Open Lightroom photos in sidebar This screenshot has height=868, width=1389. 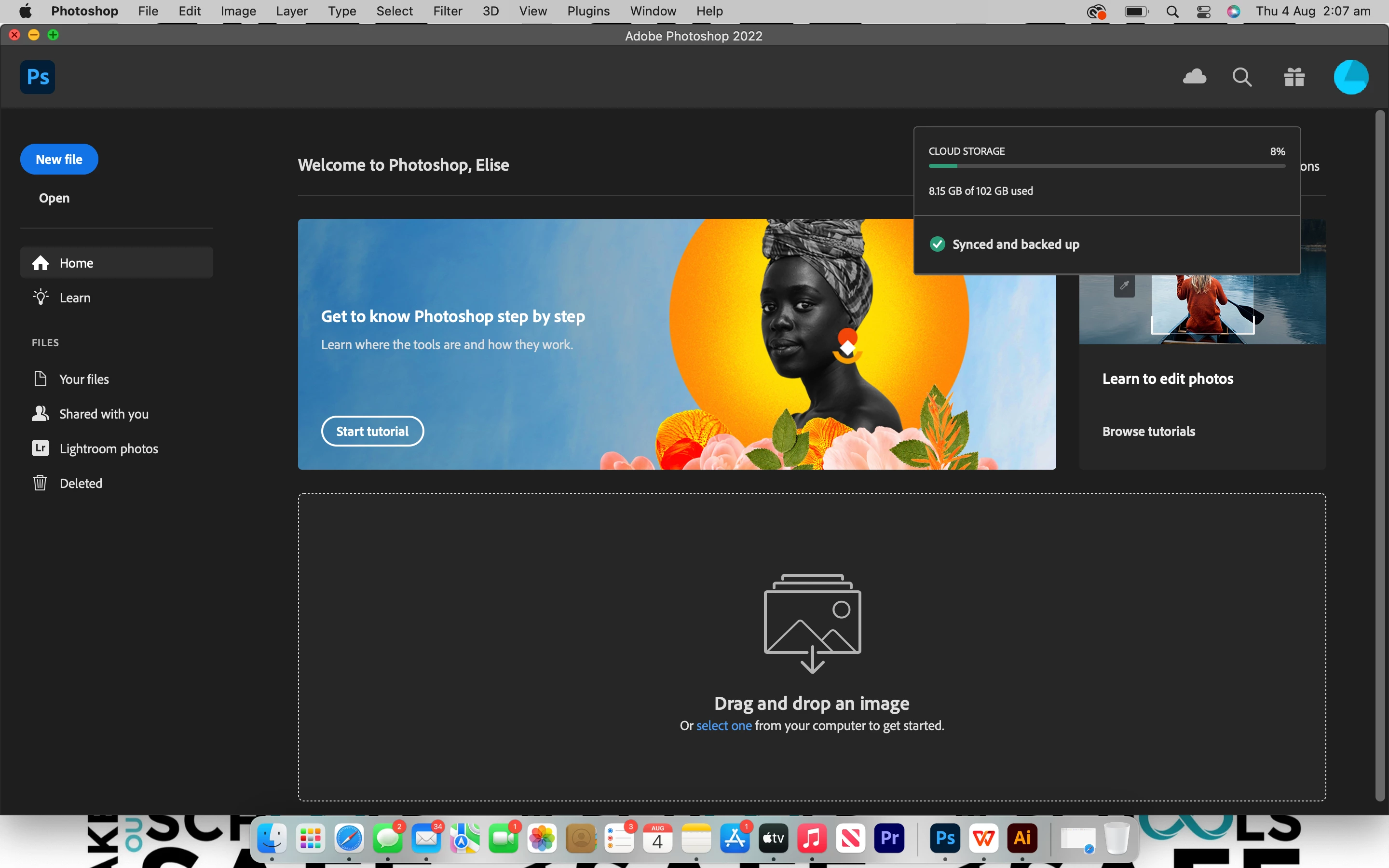click(x=109, y=448)
